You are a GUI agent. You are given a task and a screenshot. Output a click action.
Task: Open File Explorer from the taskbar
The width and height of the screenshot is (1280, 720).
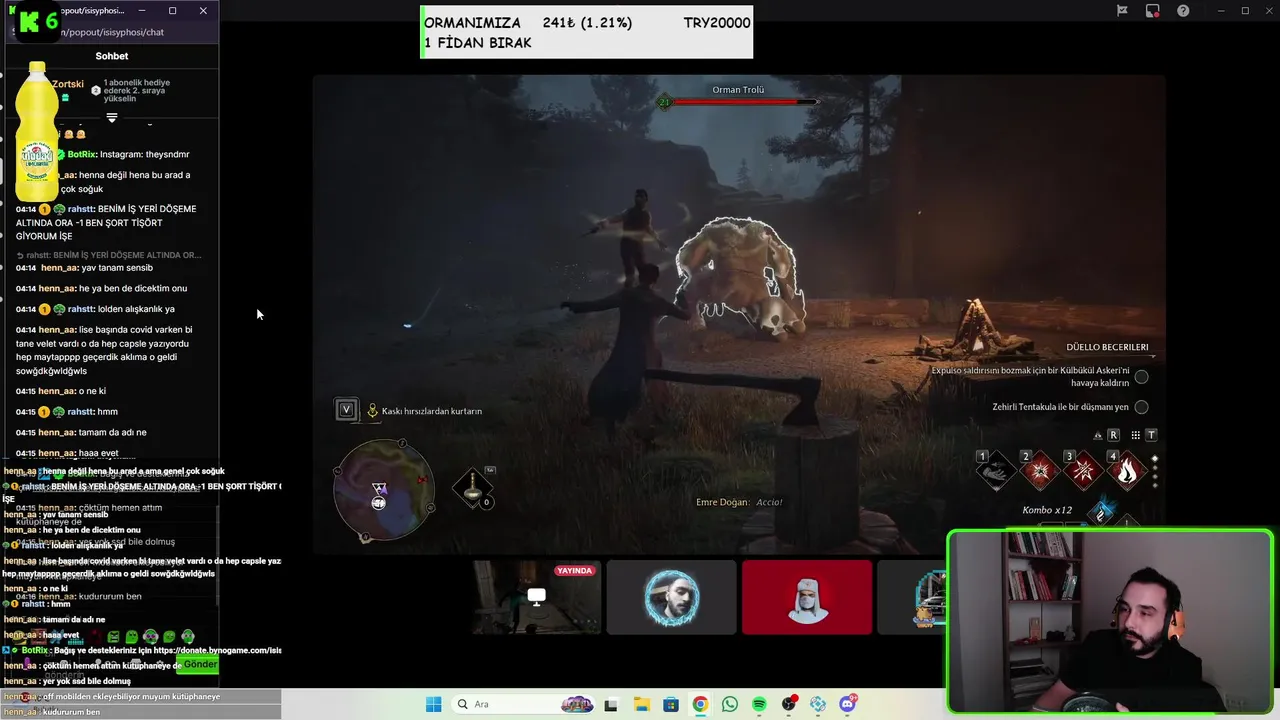pos(641,704)
